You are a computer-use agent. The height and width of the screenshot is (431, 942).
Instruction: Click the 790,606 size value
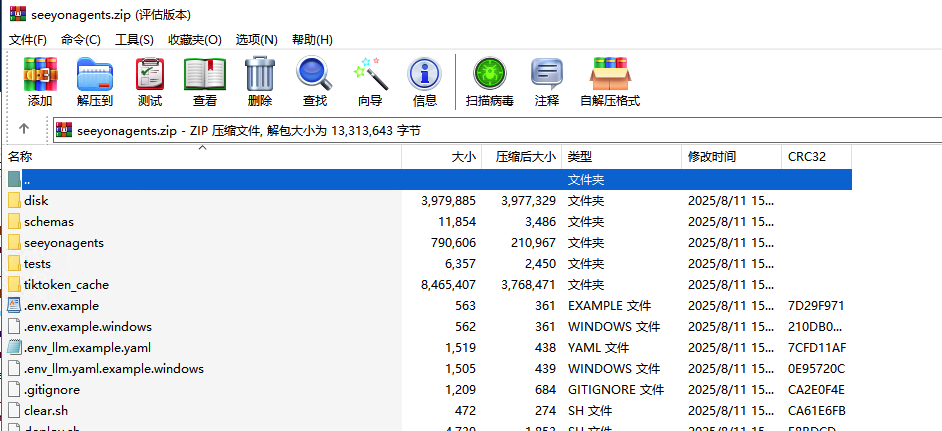(x=453, y=242)
